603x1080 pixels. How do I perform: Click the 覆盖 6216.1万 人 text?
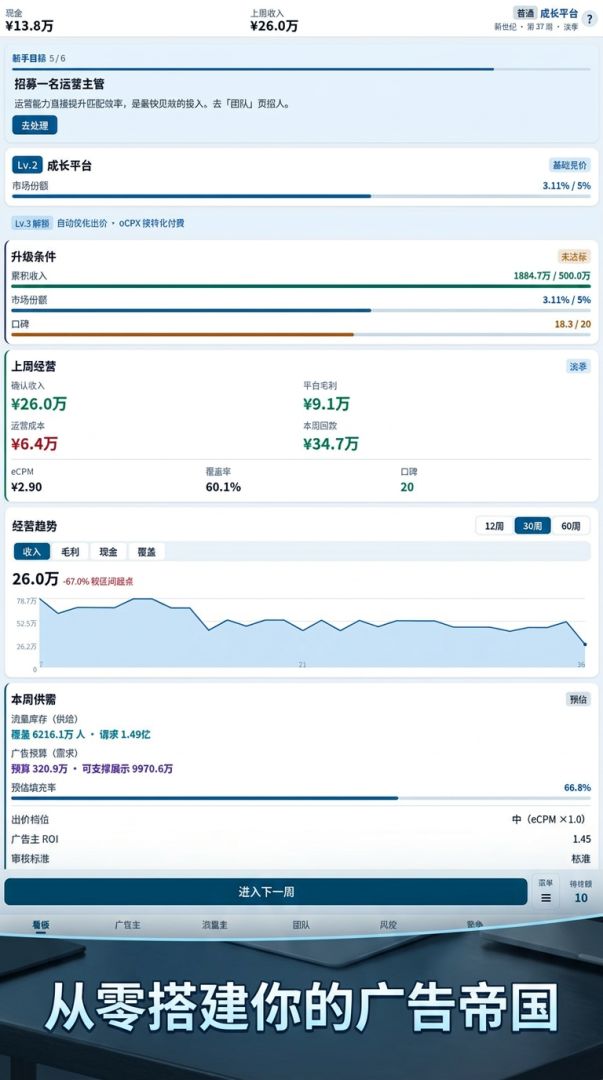pos(48,734)
